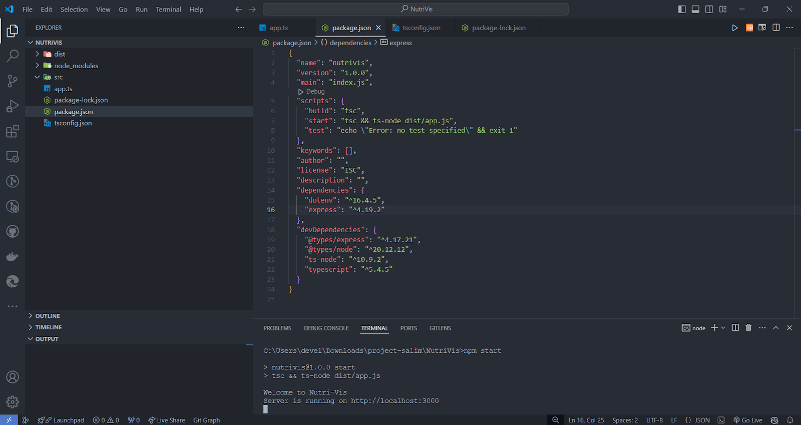Open remote window indicator in status bar
802x426 pixels.
9,420
